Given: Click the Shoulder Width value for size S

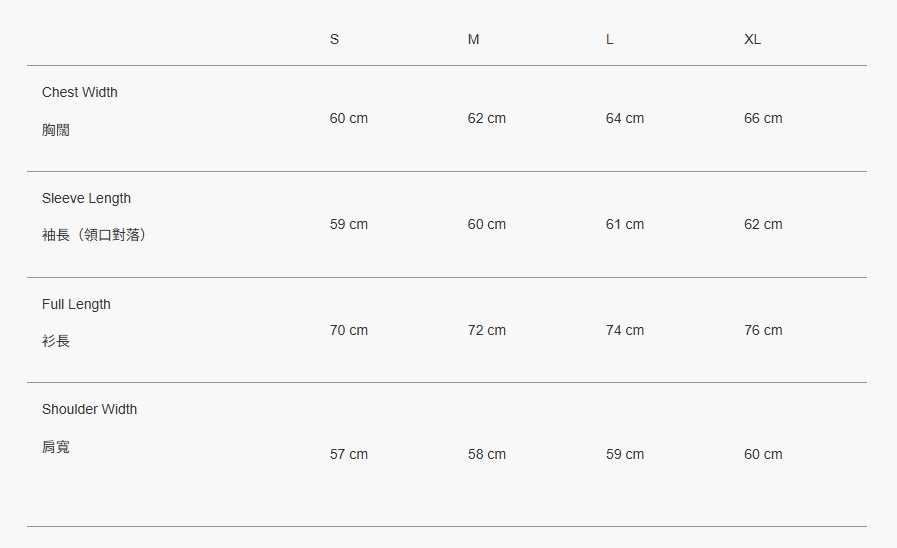Looking at the screenshot, I should (349, 454).
